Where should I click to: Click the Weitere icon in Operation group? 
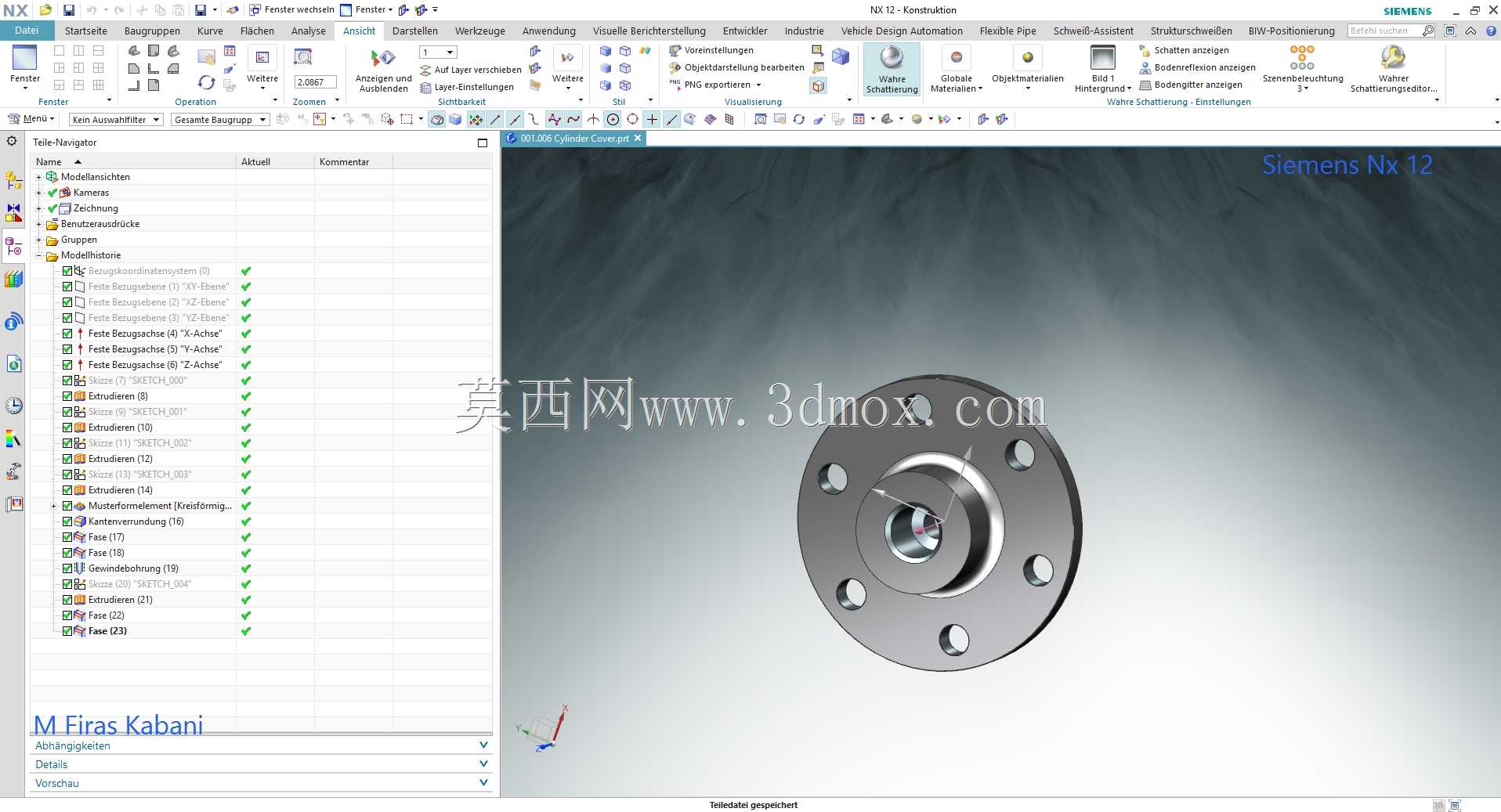[x=262, y=57]
